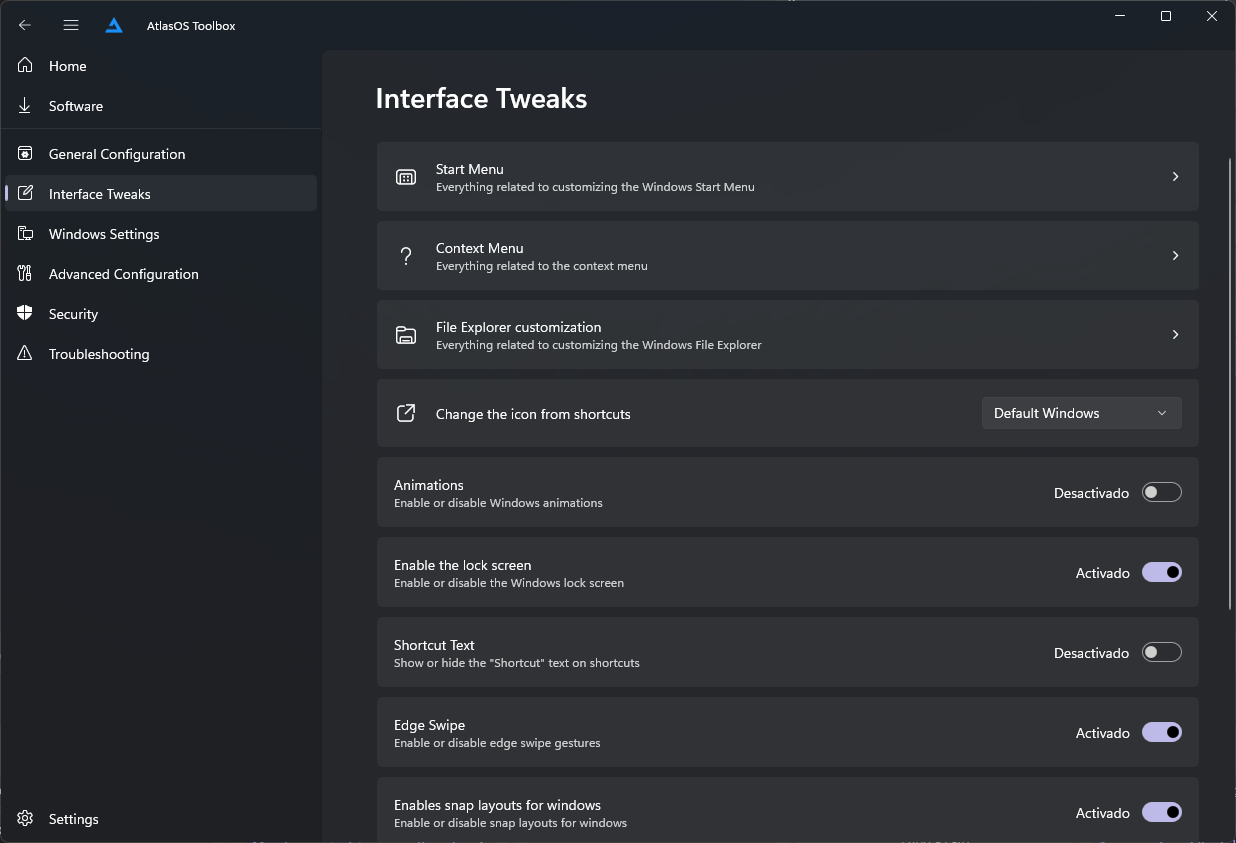Open General Configuration in sidebar
Screen dimensions: 1236x843
[x=117, y=154]
